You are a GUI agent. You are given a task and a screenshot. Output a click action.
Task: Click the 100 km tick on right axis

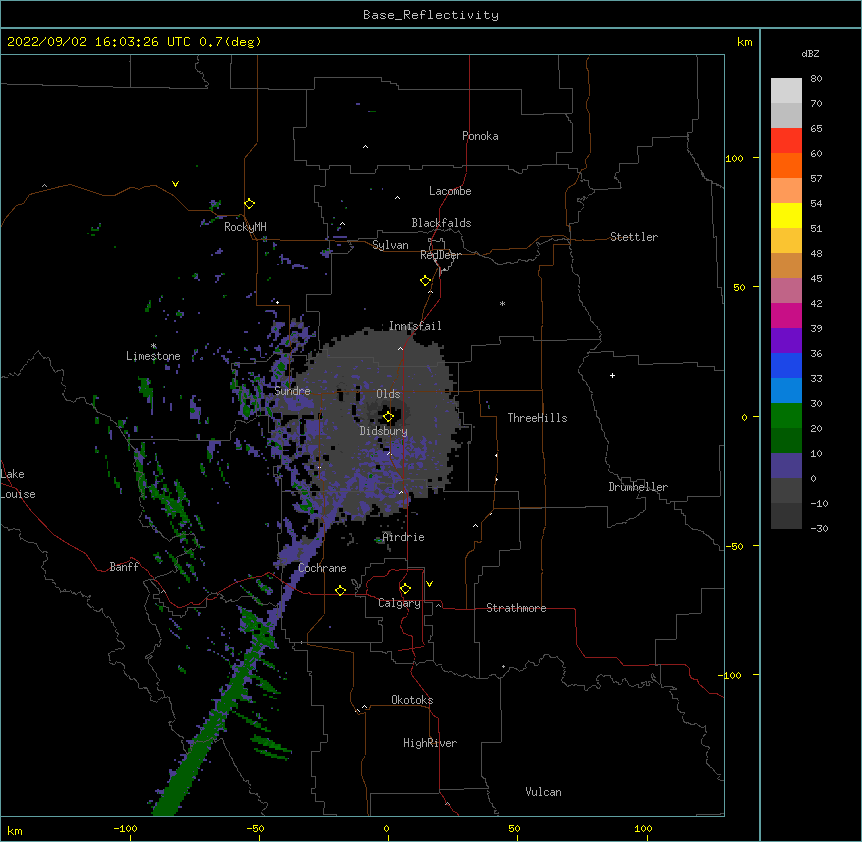tap(734, 158)
